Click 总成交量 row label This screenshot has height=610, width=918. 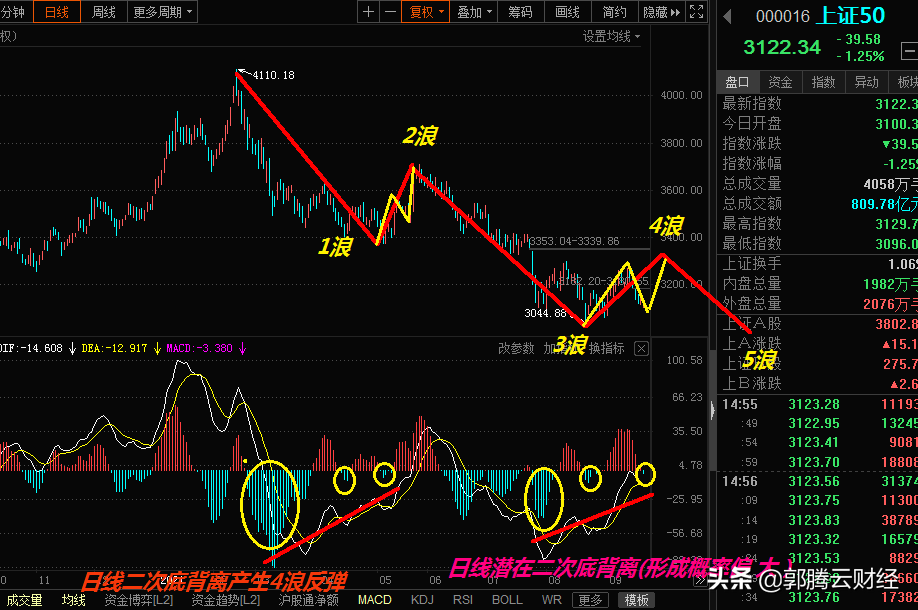752,184
